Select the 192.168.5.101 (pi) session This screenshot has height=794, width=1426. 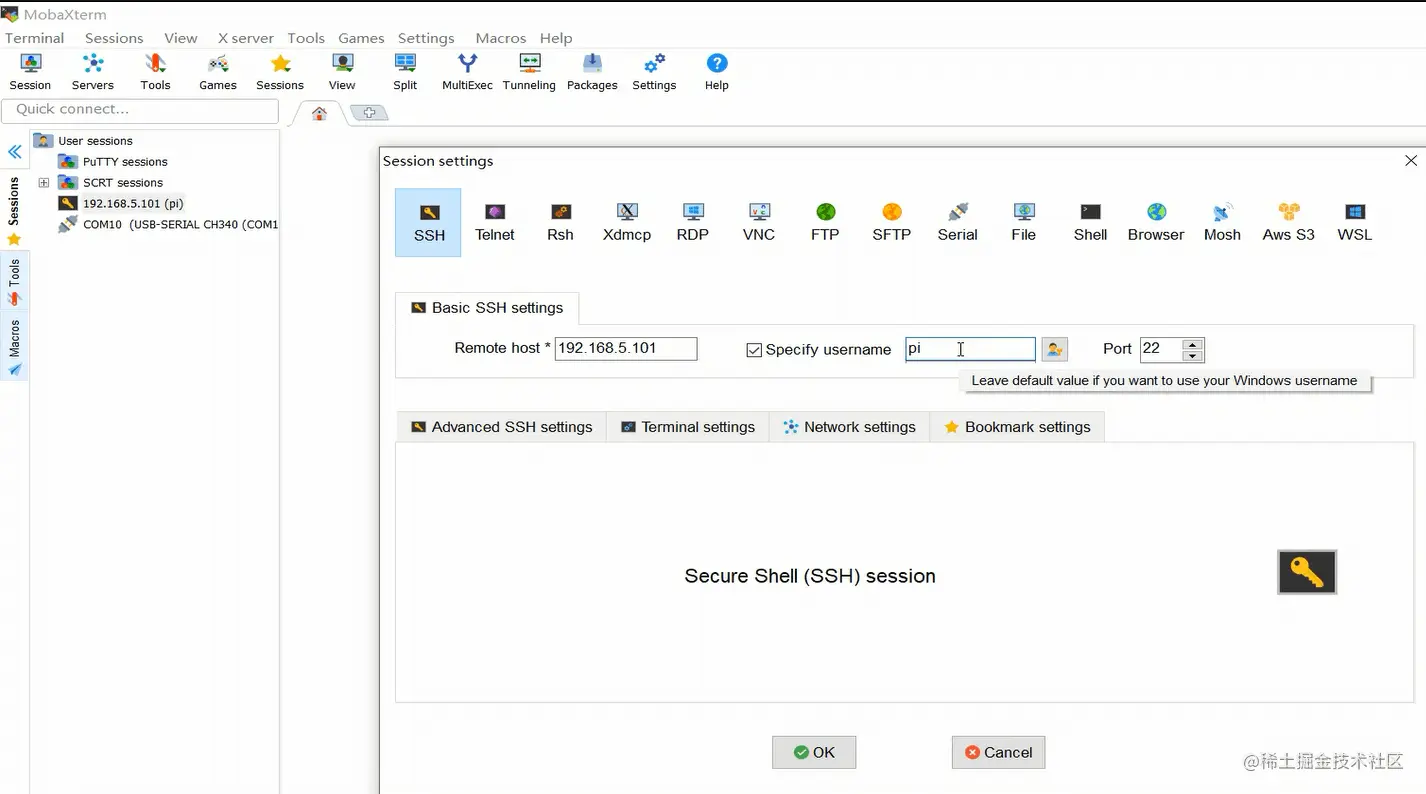(133, 204)
